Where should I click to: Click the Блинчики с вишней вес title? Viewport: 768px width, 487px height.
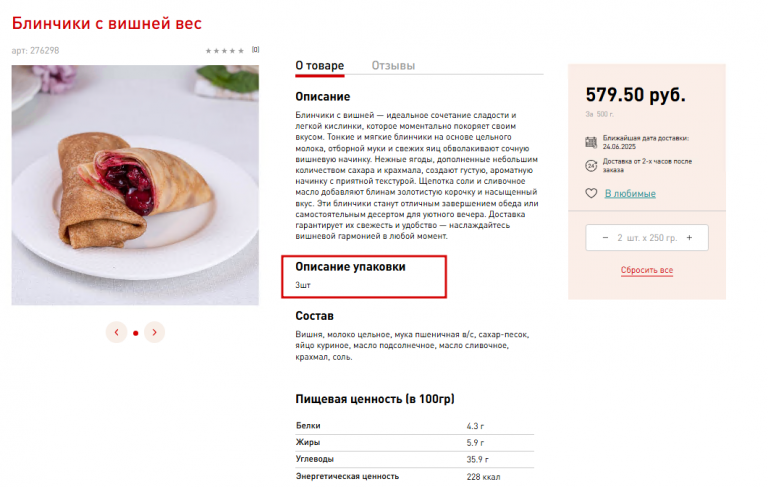107,24
